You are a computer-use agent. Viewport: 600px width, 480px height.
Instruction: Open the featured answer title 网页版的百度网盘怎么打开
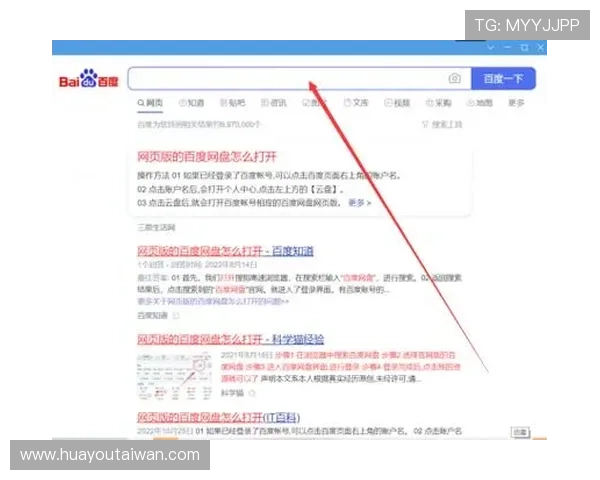pos(207,157)
